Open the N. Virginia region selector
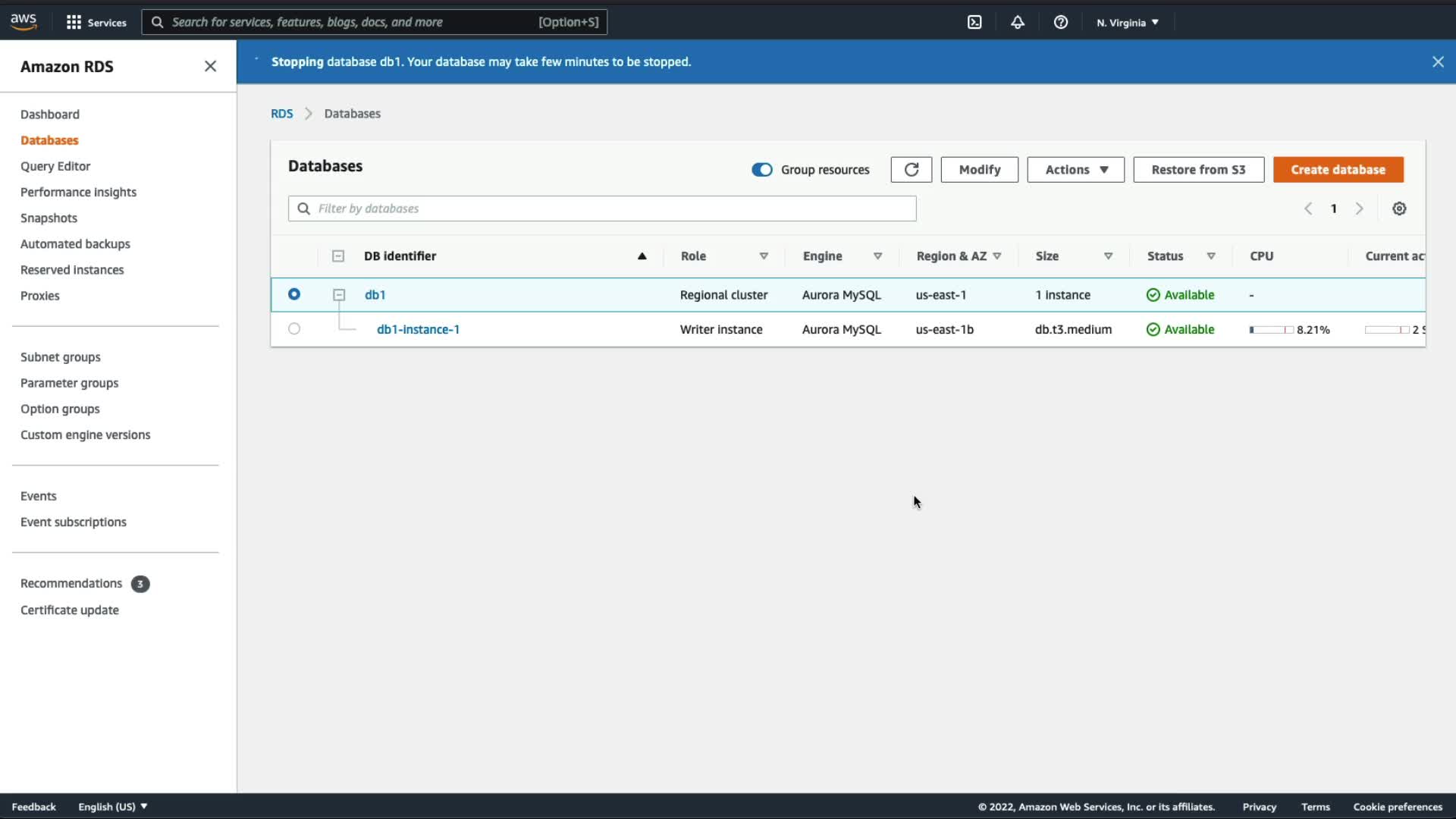This screenshot has width=1456, height=819. pyautogui.click(x=1128, y=22)
